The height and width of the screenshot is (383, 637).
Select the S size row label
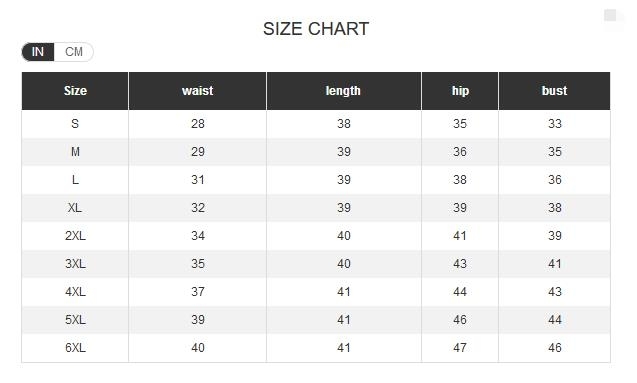click(x=75, y=124)
